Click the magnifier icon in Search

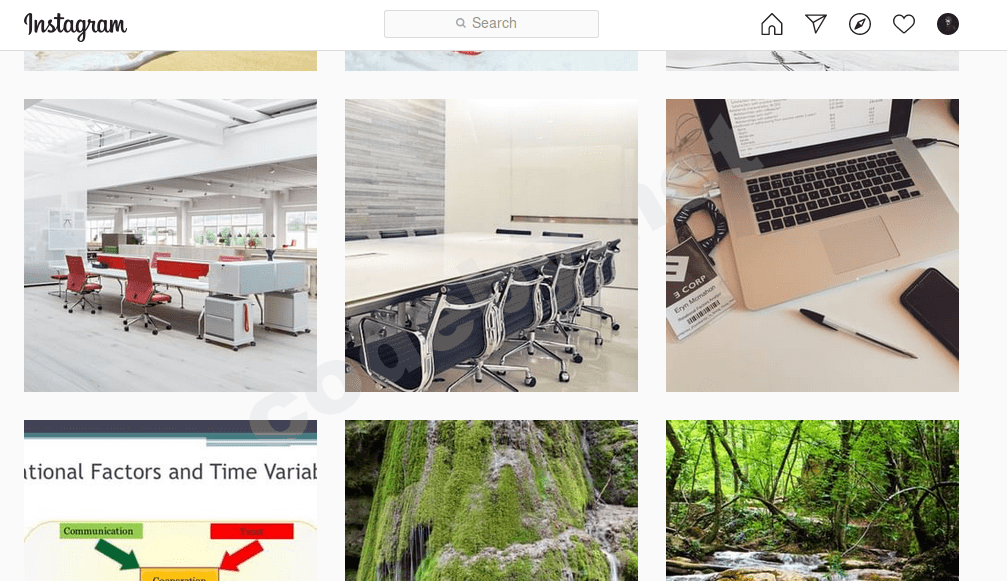click(460, 23)
